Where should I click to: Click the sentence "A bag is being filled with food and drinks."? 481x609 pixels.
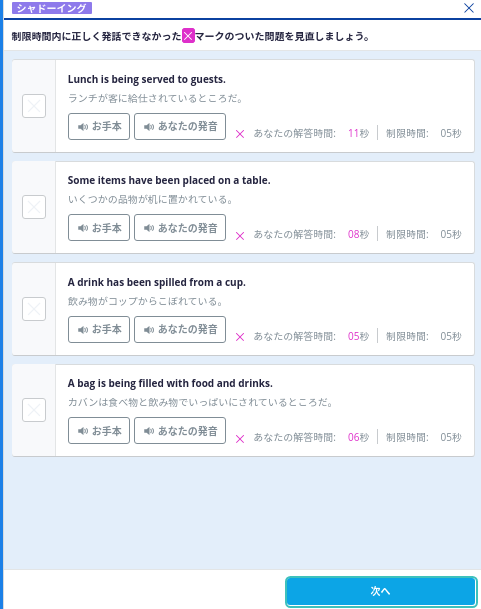(170, 383)
